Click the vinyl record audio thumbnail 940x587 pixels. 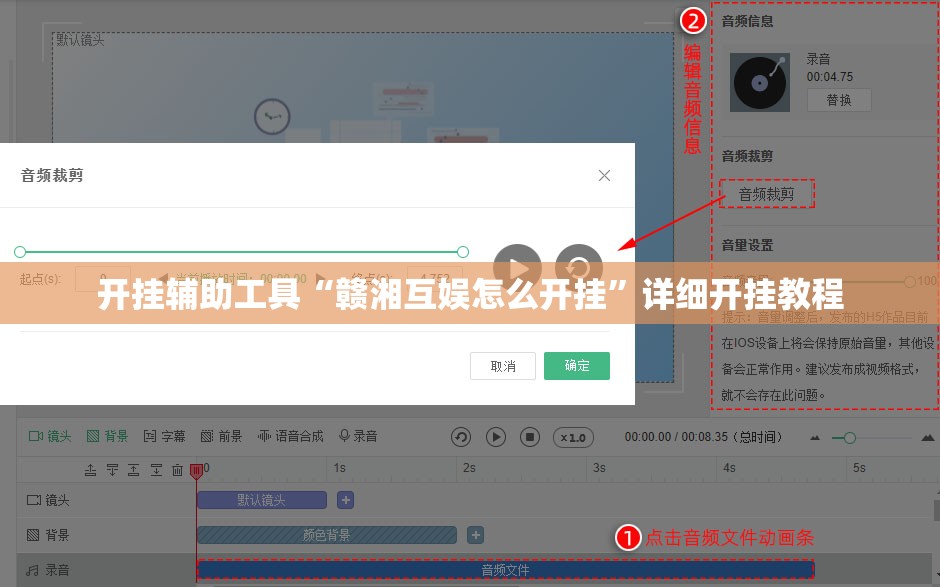click(x=760, y=82)
